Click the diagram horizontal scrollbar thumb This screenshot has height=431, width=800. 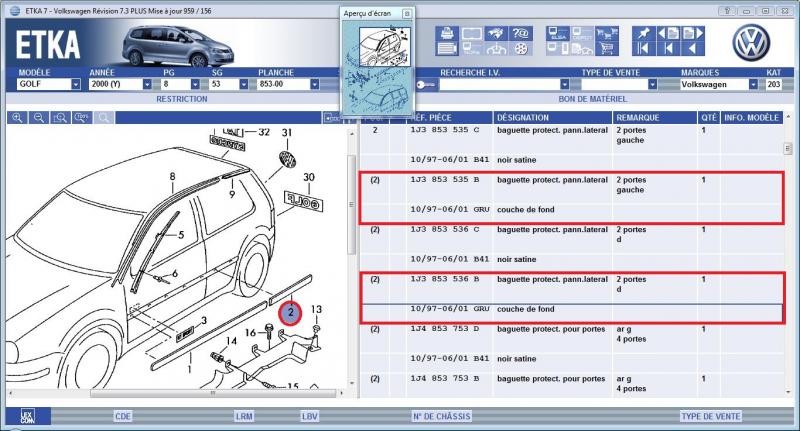213,393
